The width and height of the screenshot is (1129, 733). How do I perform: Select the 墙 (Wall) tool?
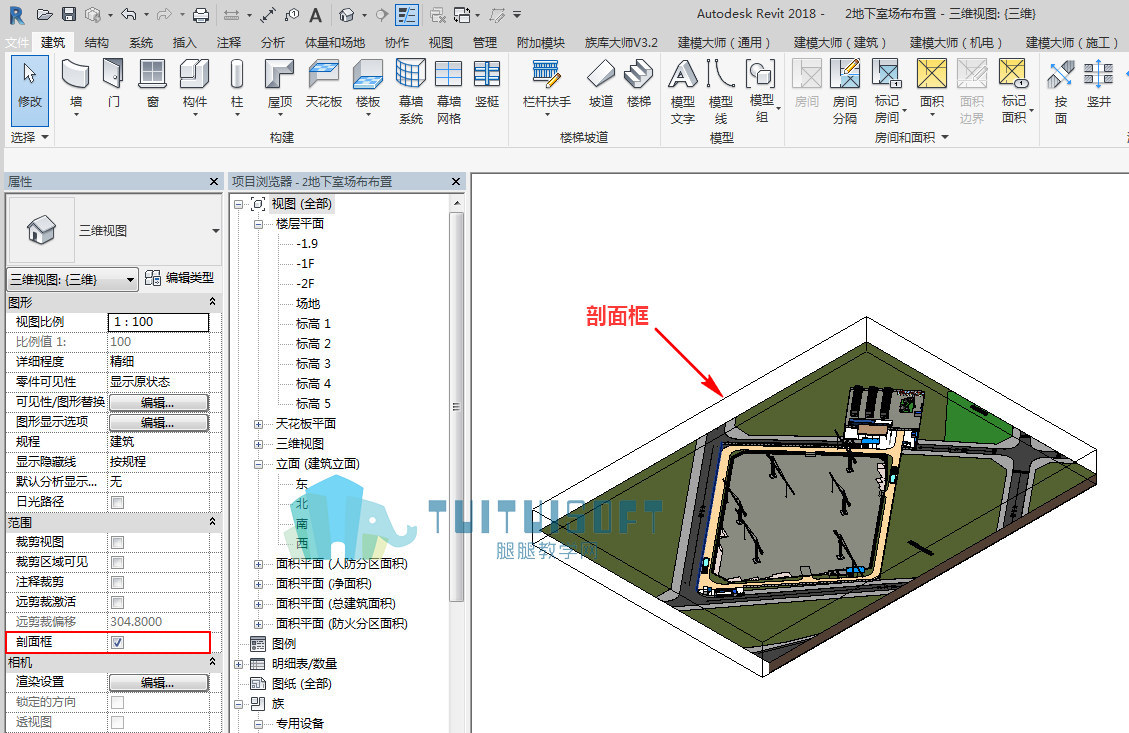pos(76,86)
